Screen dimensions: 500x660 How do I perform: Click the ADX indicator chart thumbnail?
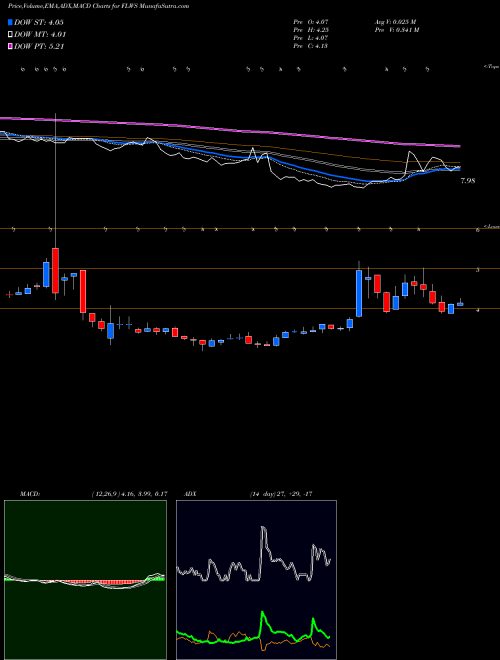[256, 580]
